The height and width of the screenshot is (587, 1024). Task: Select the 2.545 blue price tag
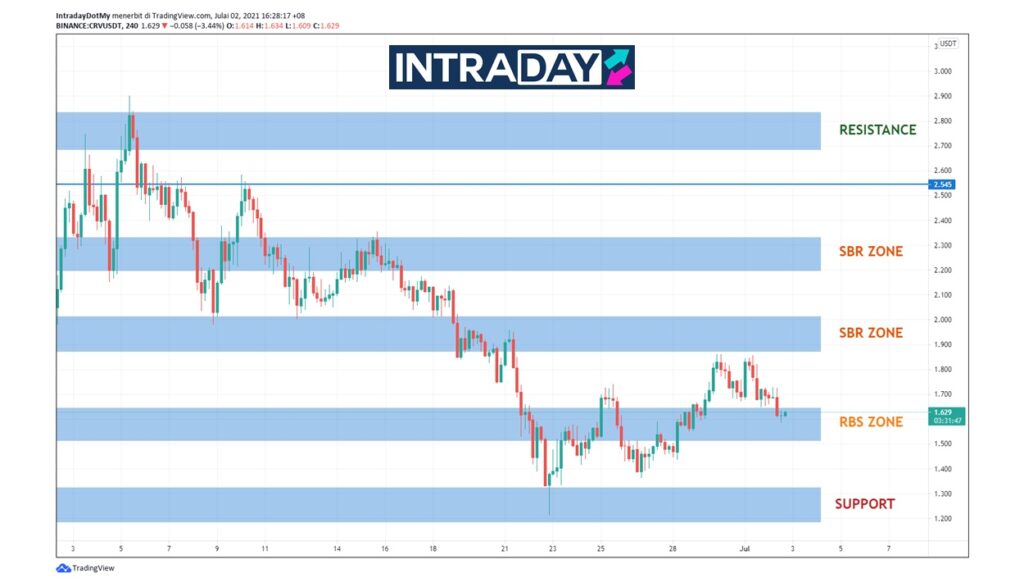(x=942, y=184)
